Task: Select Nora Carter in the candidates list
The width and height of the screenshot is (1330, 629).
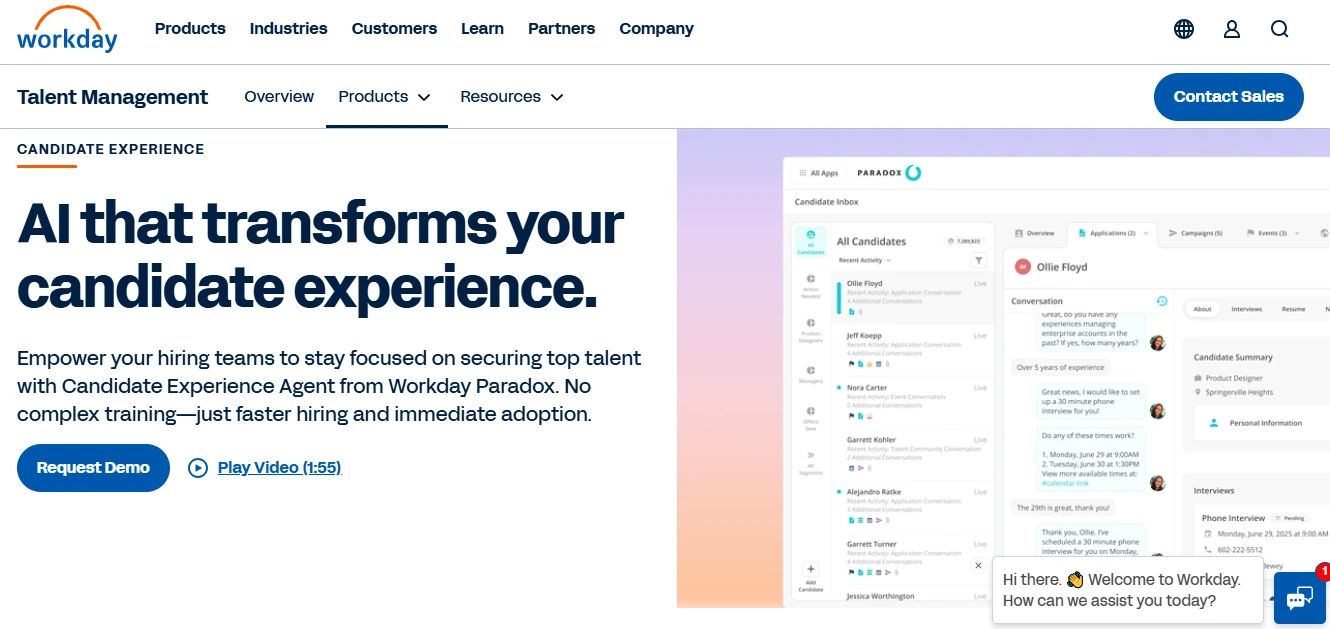Action: (x=915, y=401)
